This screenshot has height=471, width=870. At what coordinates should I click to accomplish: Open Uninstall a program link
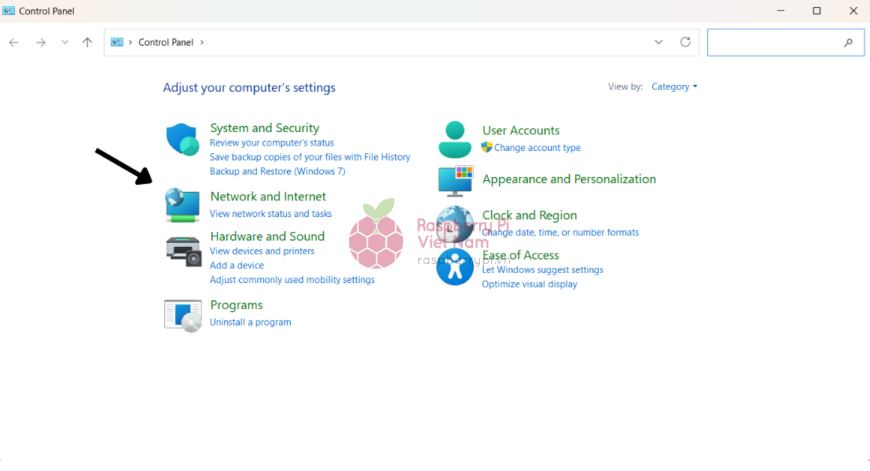[250, 322]
